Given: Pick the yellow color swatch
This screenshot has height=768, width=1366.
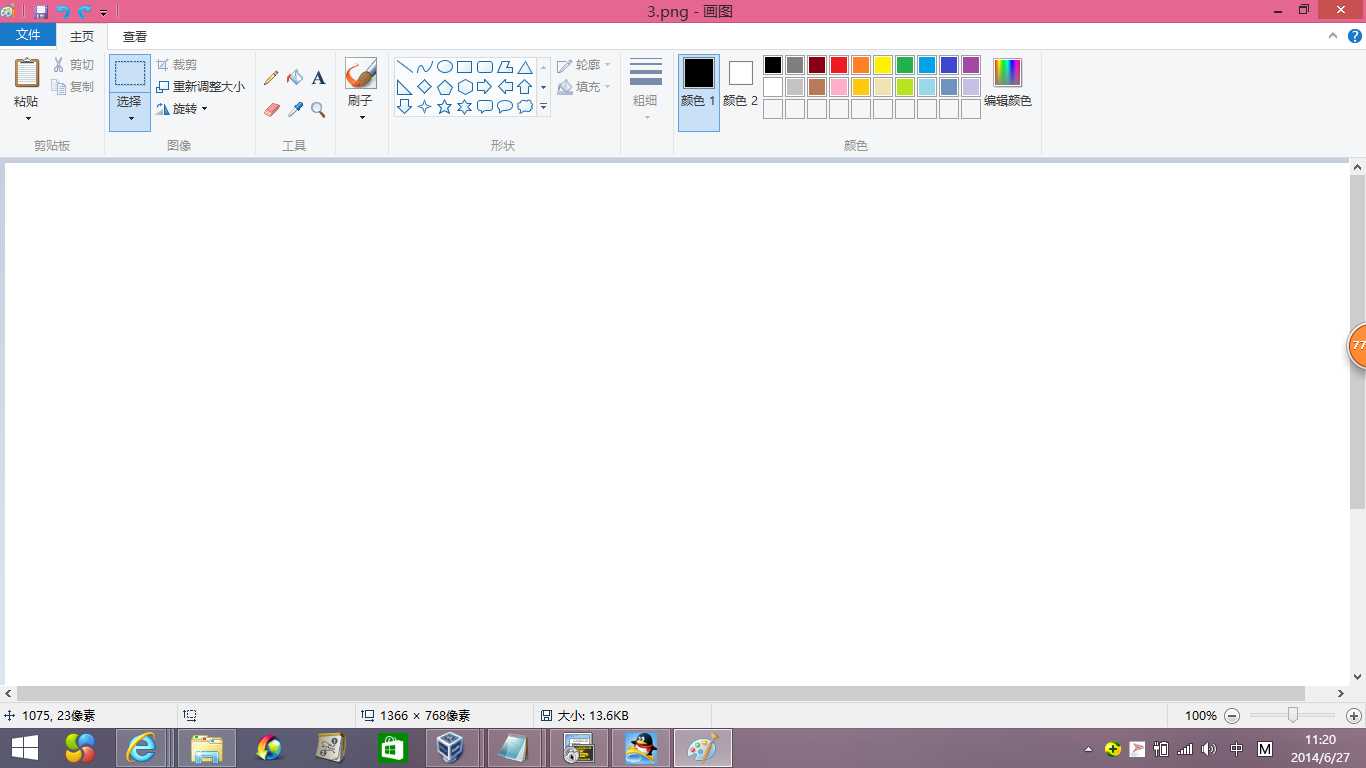Looking at the screenshot, I should click(883, 65).
